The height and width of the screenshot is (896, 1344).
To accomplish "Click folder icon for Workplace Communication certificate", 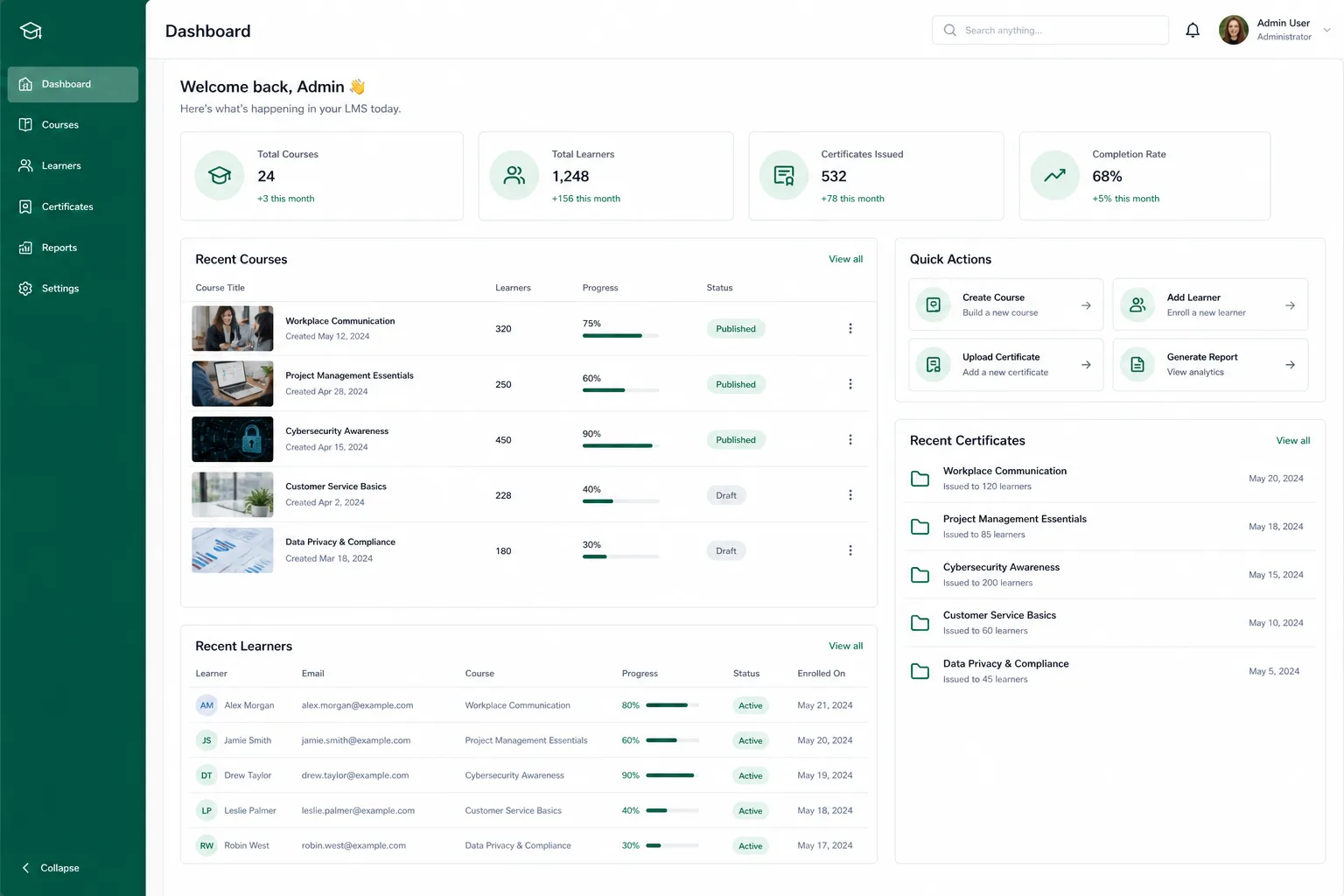I will pyautogui.click(x=920, y=479).
